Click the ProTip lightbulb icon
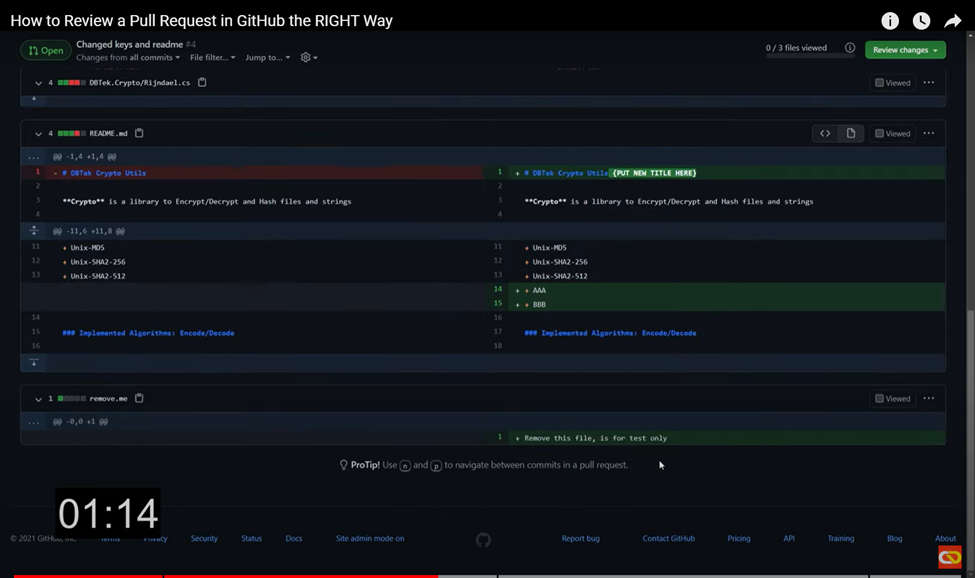 (x=343, y=465)
